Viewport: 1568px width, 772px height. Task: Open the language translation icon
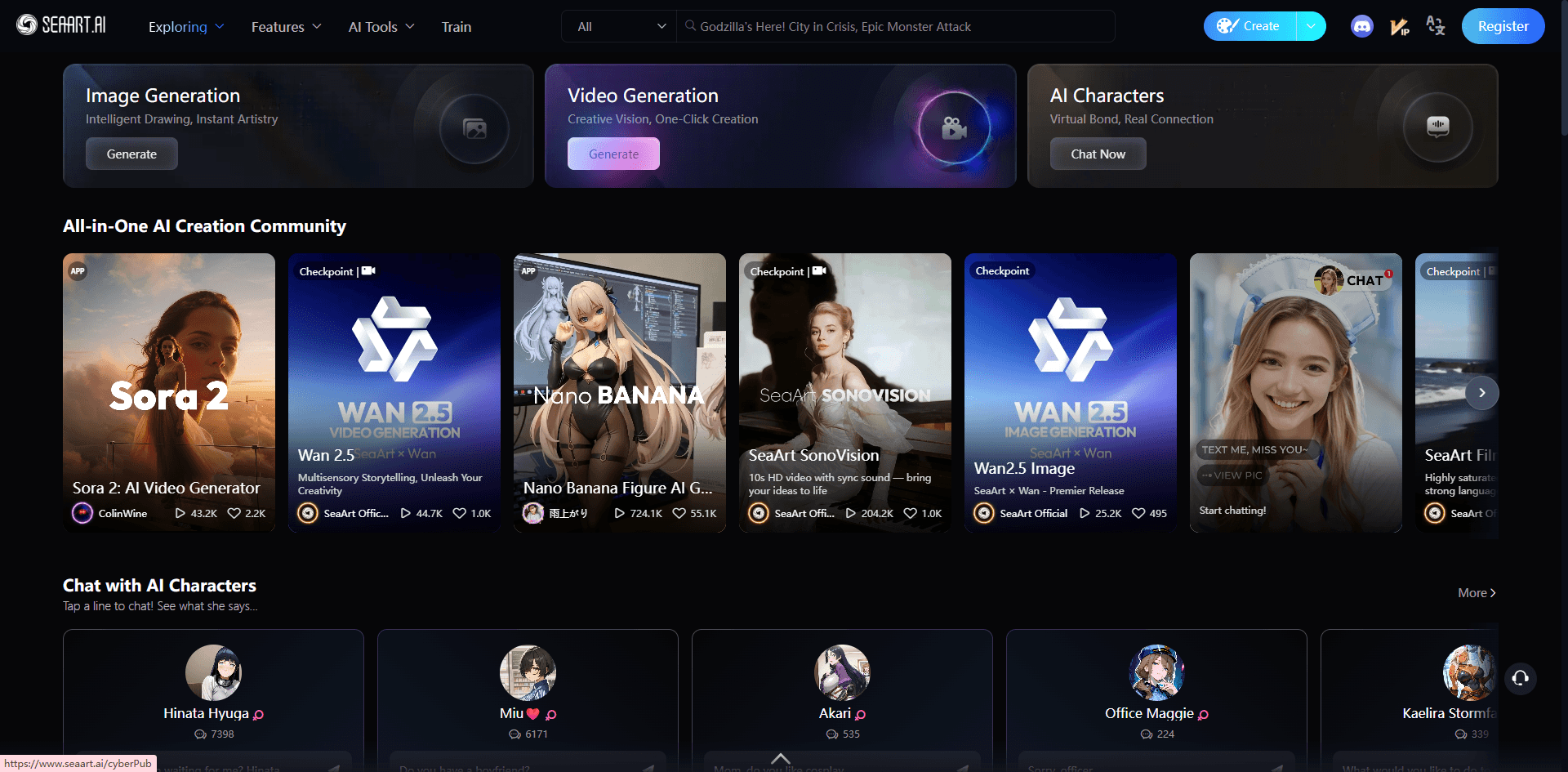(1435, 26)
